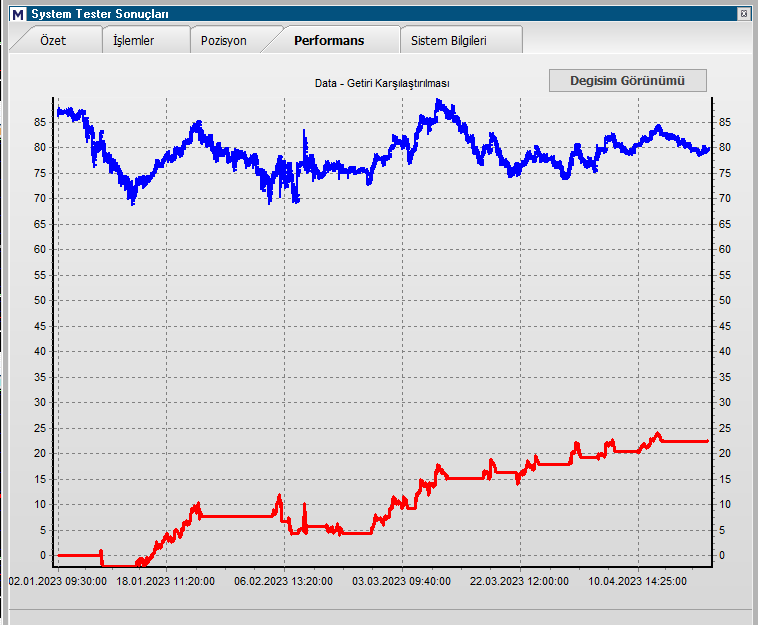Click the date label 03.03.2023 09:40:00
This screenshot has height=625, width=758.
(x=401, y=581)
